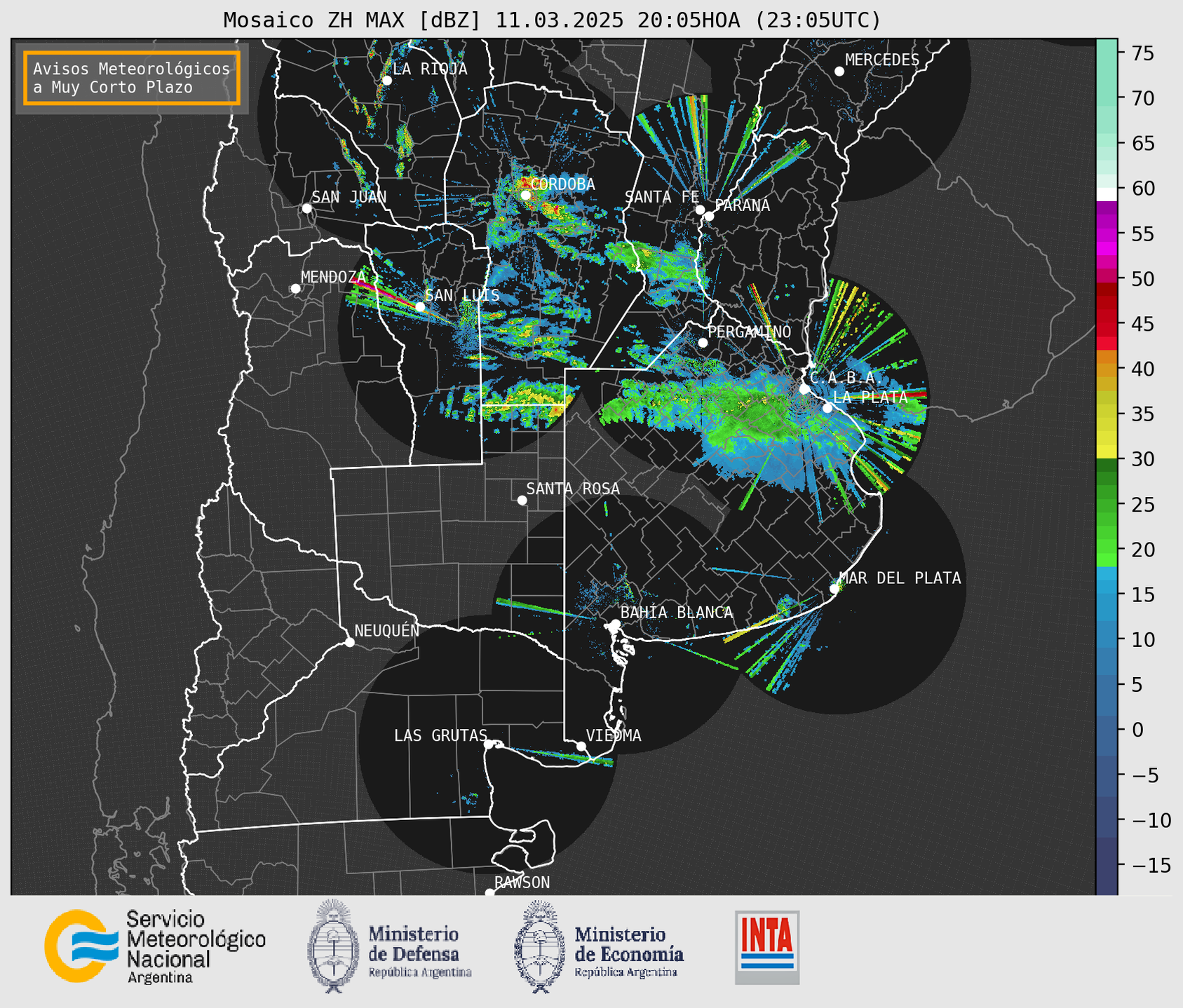Viewport: 1183px width, 1008px height.
Task: Click the 75 dBZ label on colorbar
Action: pyautogui.click(x=1142, y=53)
